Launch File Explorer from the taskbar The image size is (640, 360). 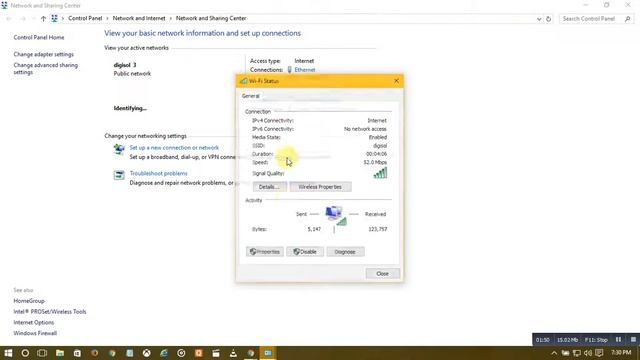[x=60, y=353]
